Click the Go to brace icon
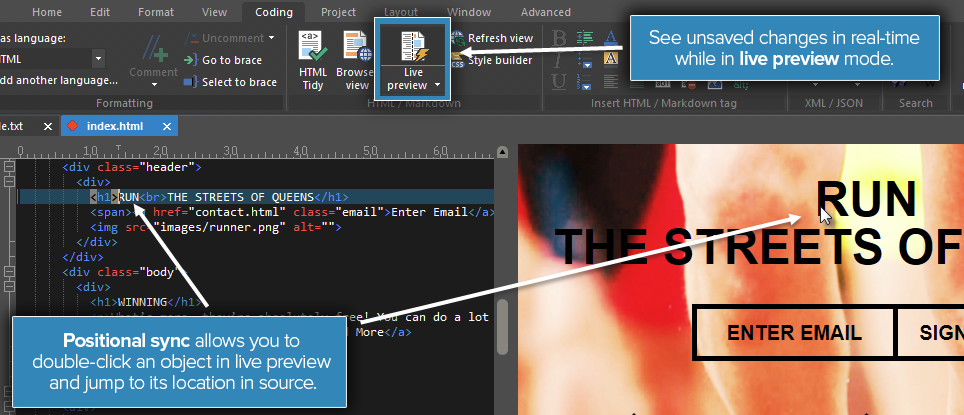 (x=191, y=60)
